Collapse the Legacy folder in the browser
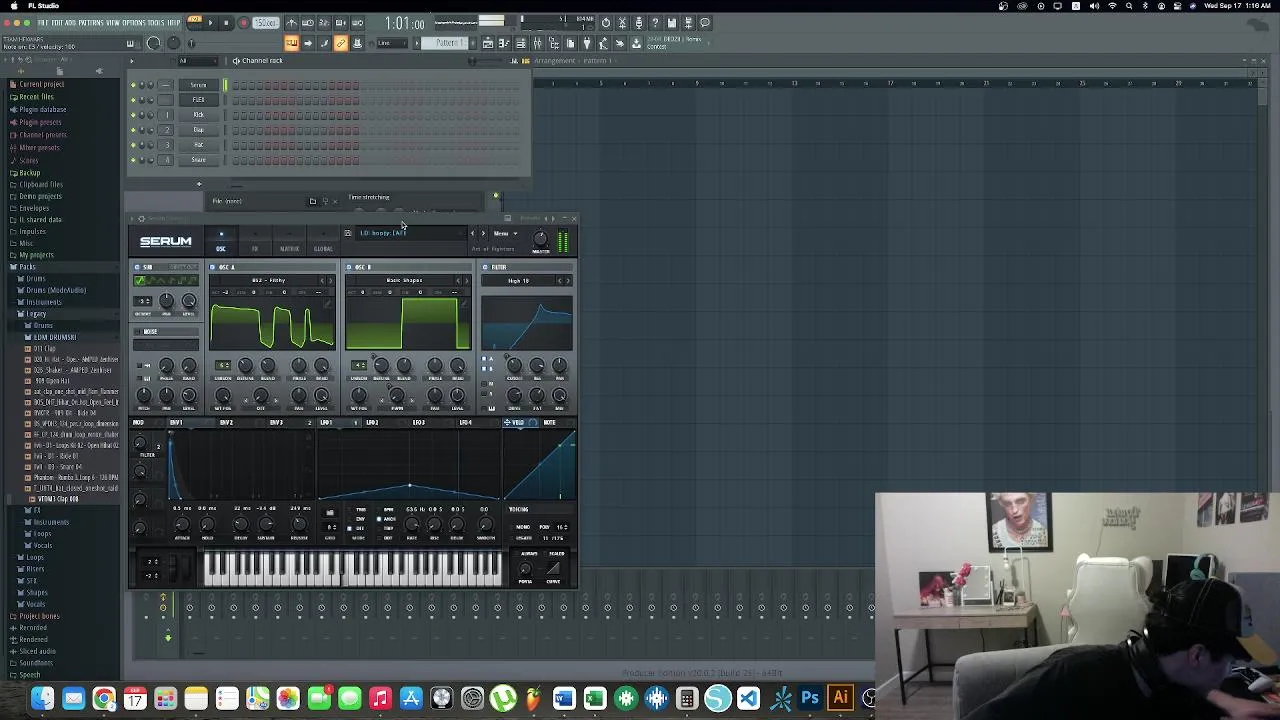 coord(36,314)
